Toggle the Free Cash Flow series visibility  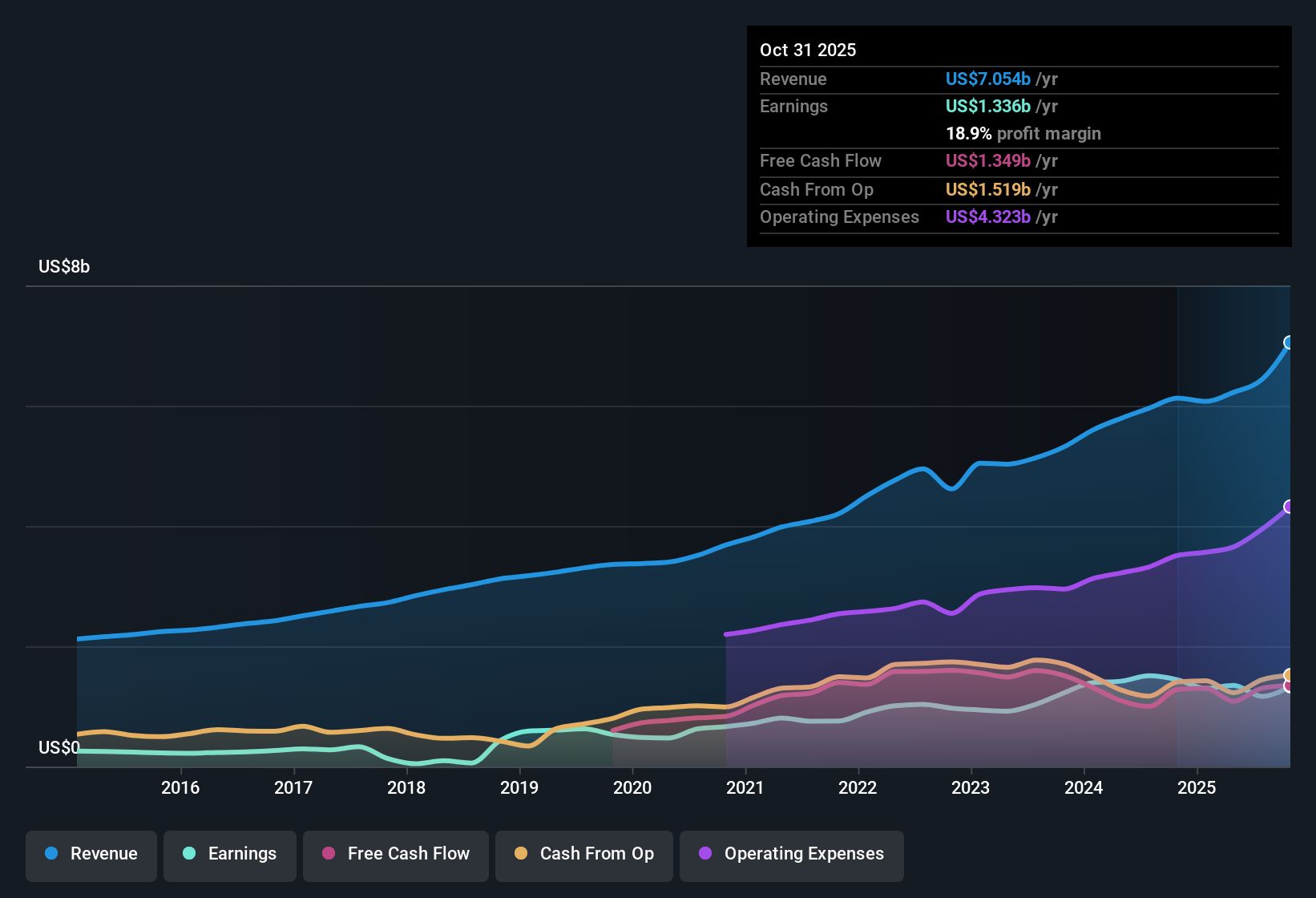[x=396, y=854]
